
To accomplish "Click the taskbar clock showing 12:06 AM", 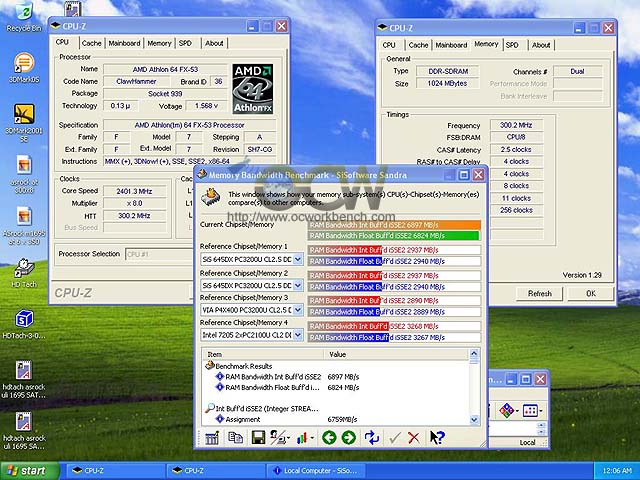I will point(617,471).
